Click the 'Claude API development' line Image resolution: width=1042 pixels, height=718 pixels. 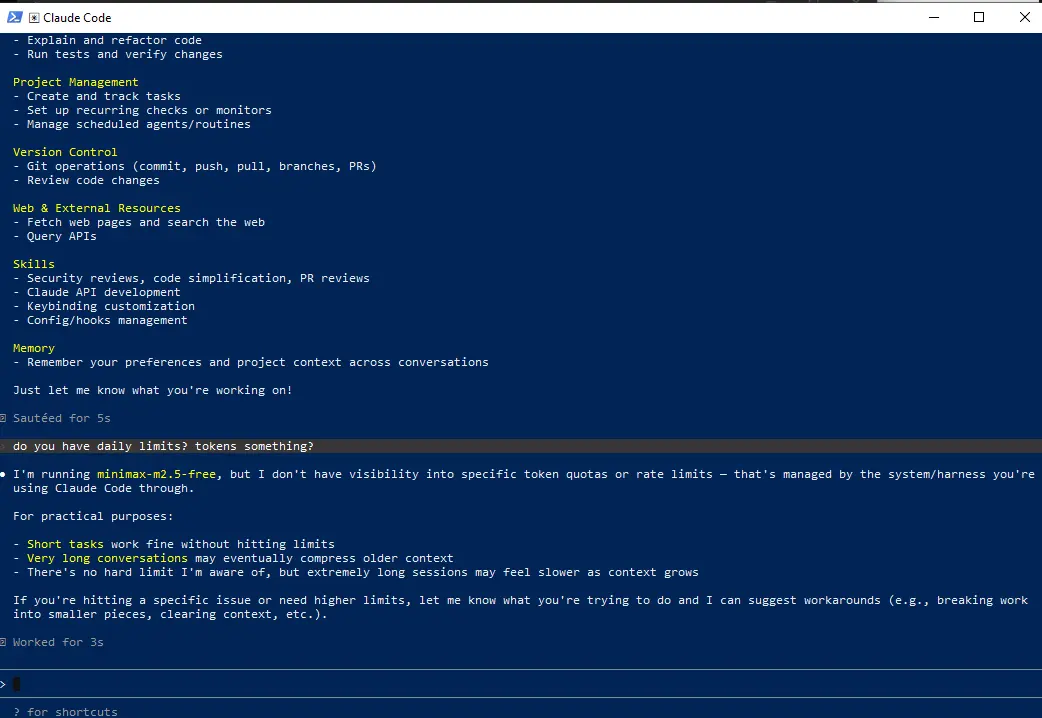coord(96,292)
